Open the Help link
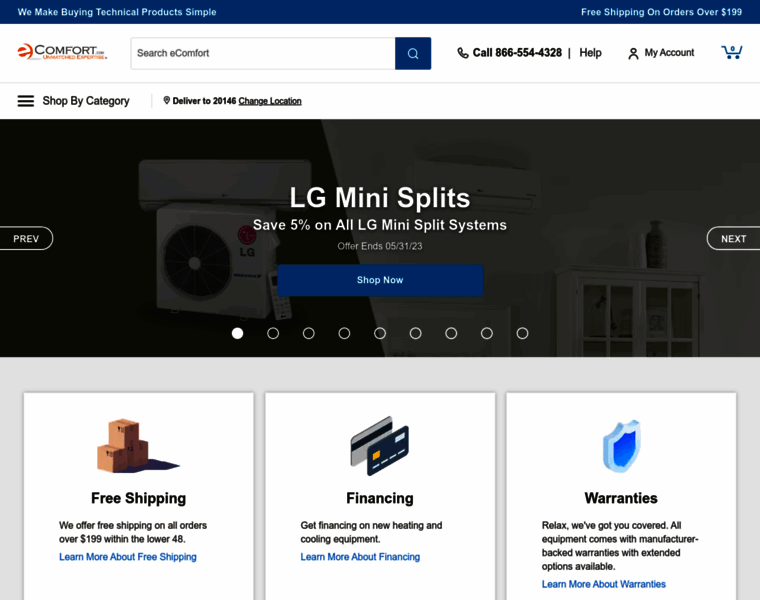This screenshot has height=600, width=760. click(590, 53)
